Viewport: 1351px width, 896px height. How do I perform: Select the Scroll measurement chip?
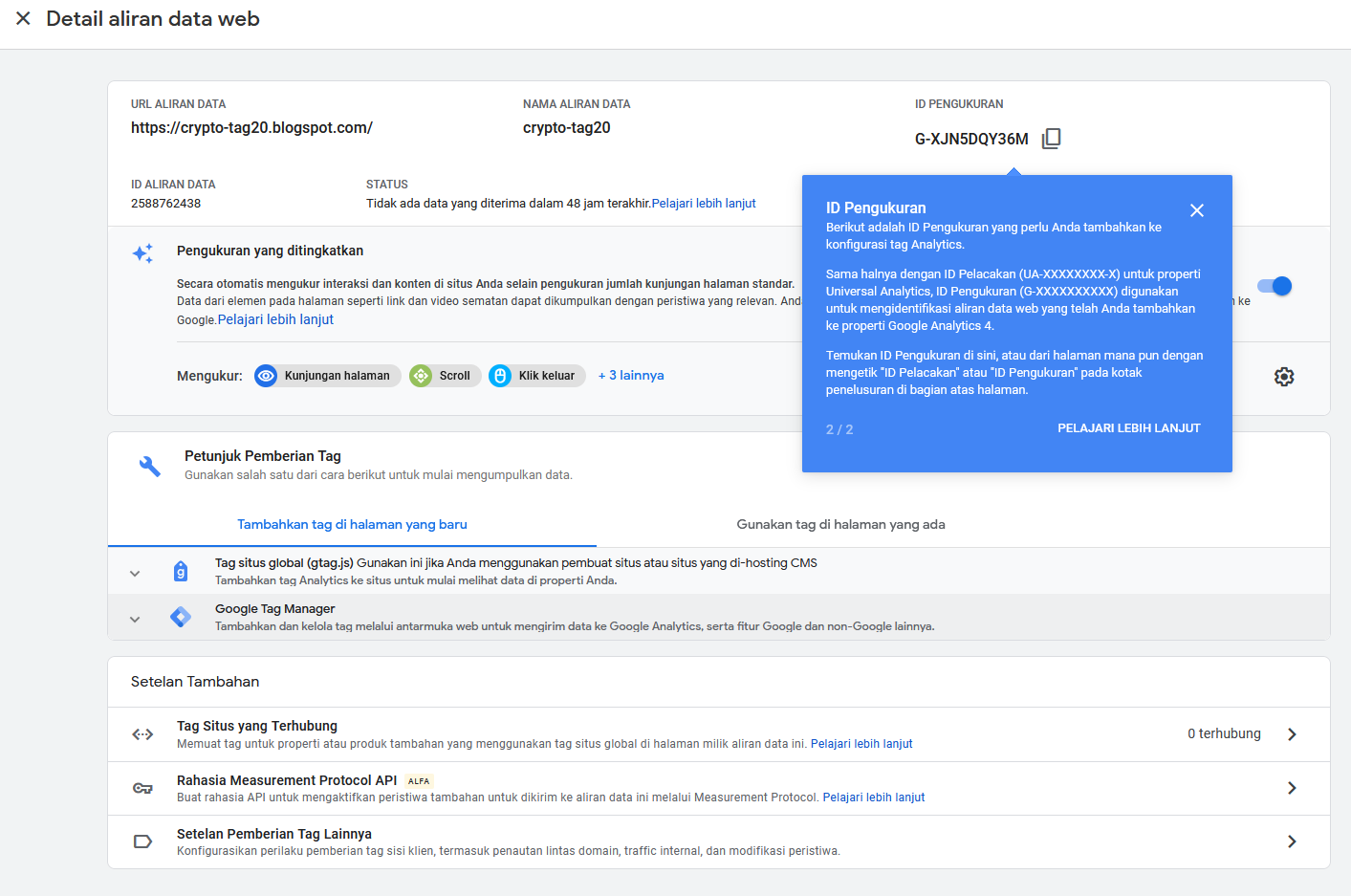point(445,376)
